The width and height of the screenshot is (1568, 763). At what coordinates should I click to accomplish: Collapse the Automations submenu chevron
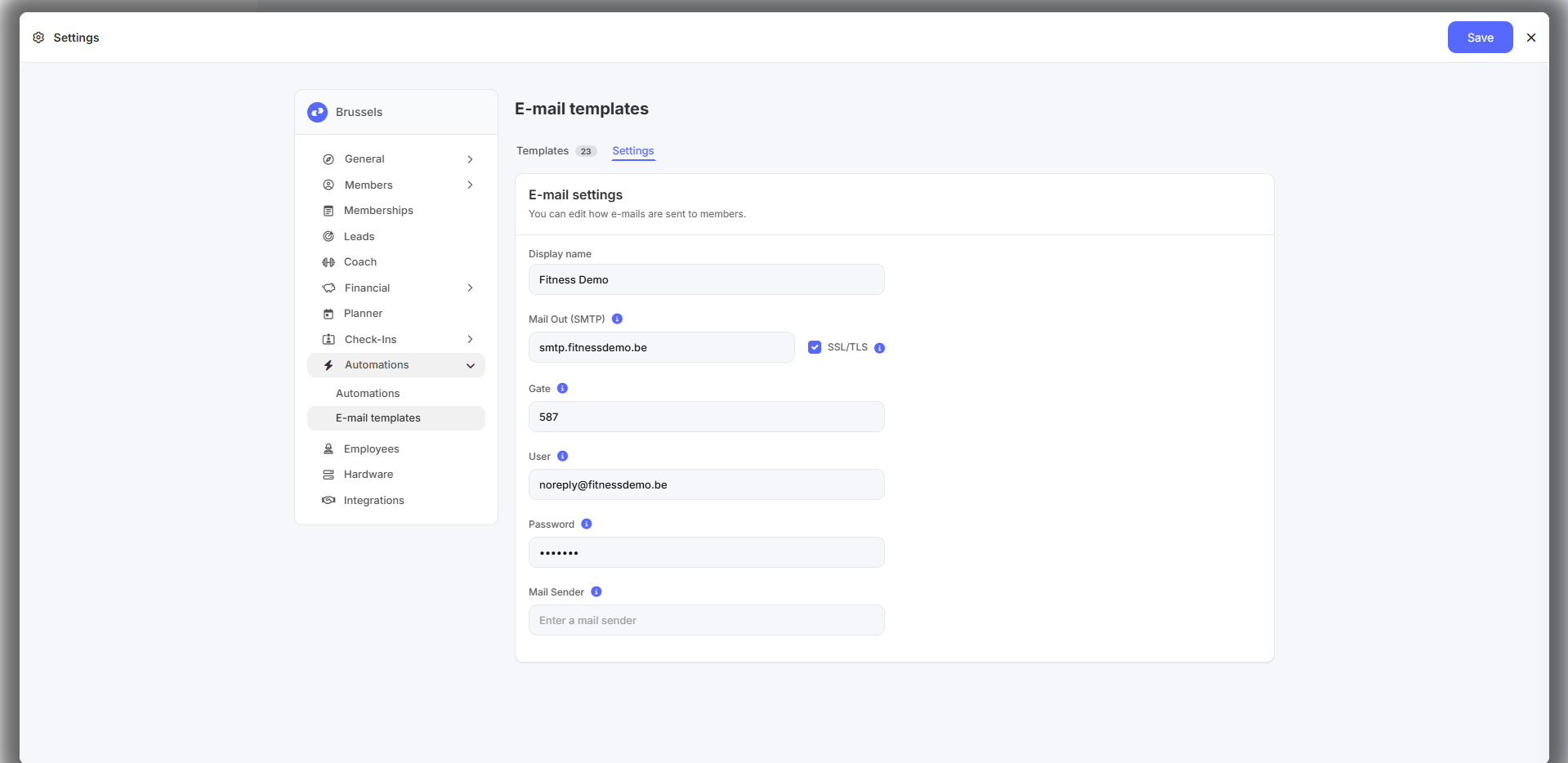coord(470,366)
